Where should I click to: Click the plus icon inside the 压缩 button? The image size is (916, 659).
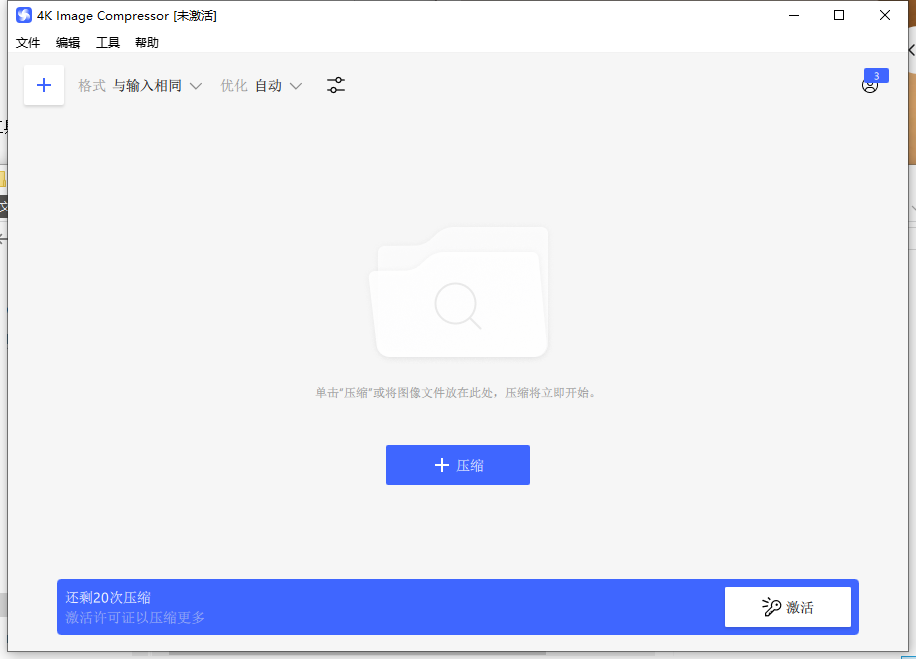[441, 465]
